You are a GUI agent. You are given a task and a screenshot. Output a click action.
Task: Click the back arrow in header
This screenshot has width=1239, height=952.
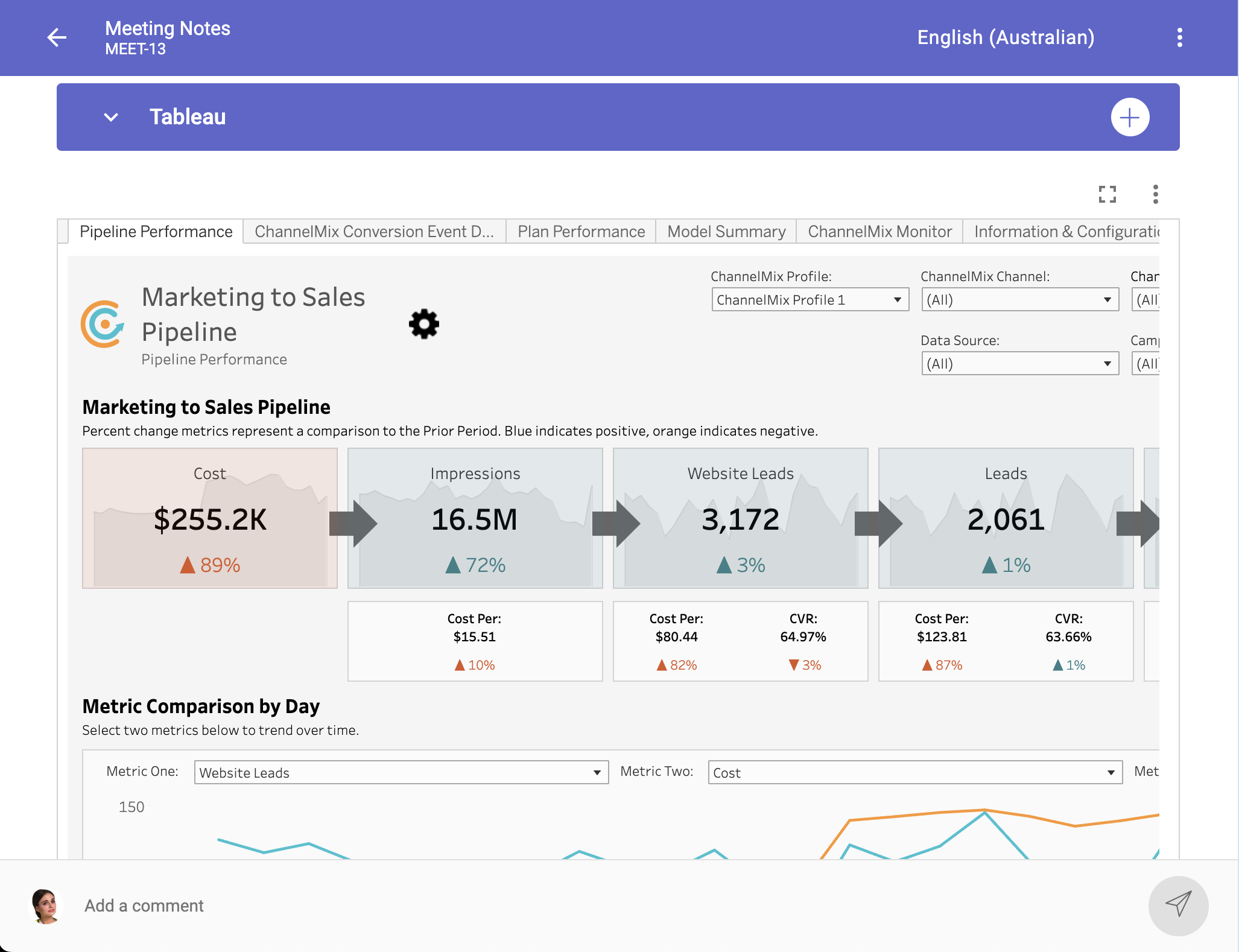click(x=57, y=37)
